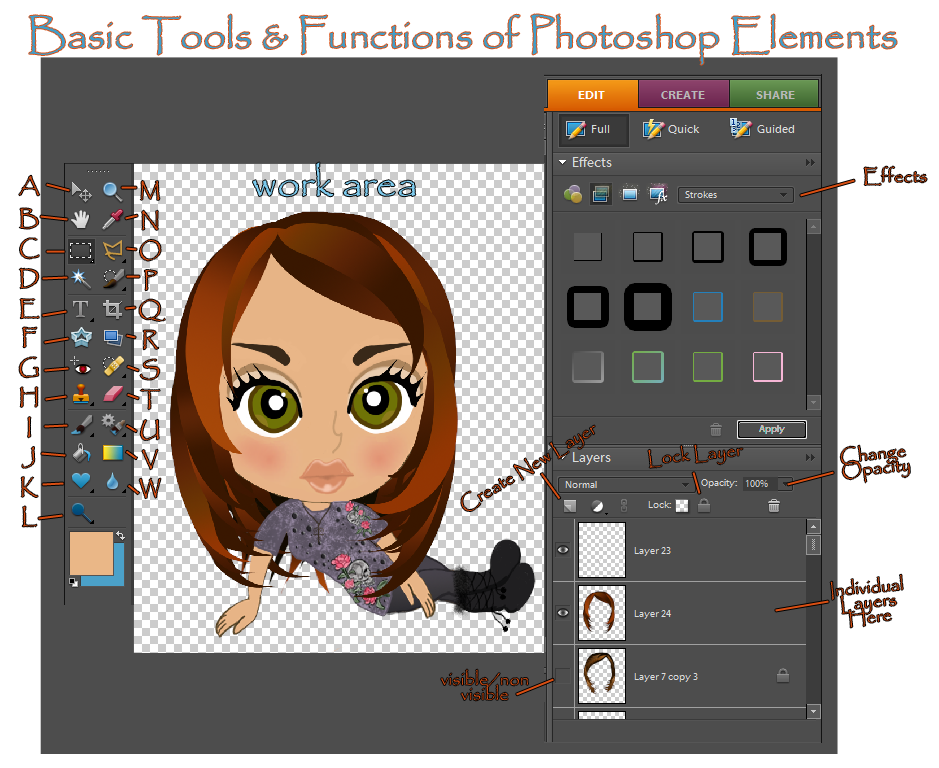
Task: Switch to Guided edit mode
Action: tap(762, 129)
